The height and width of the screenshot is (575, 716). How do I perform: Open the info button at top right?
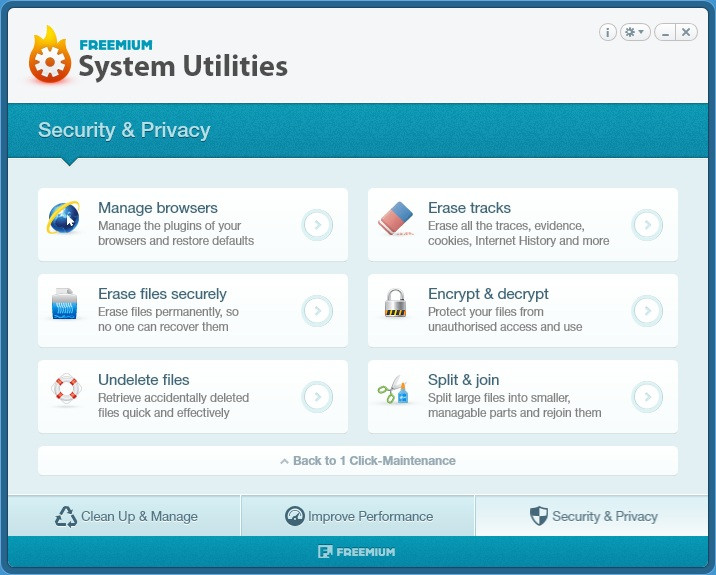tap(607, 32)
